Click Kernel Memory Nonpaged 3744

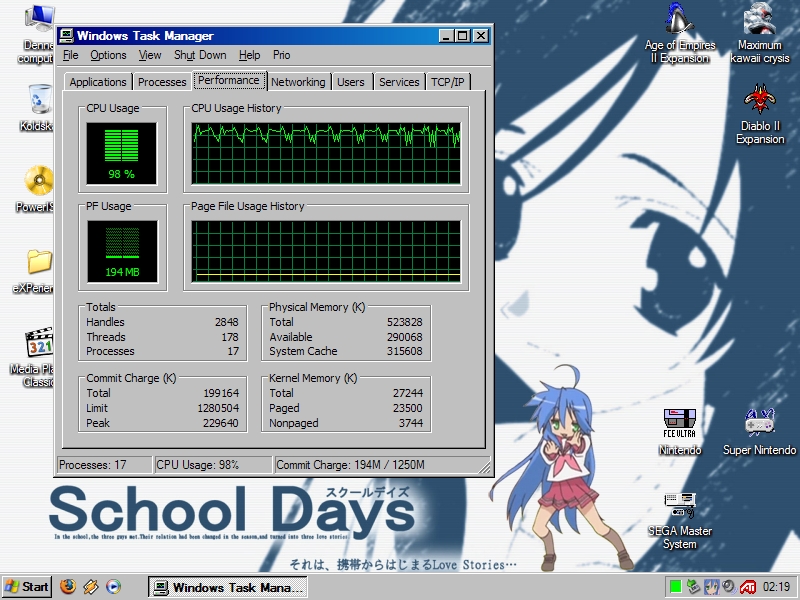411,423
